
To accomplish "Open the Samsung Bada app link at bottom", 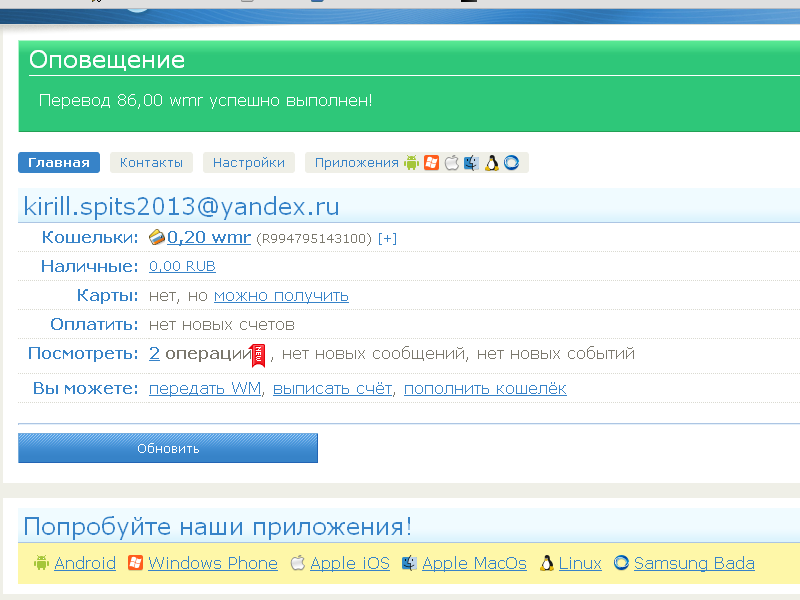I will click(x=694, y=563).
